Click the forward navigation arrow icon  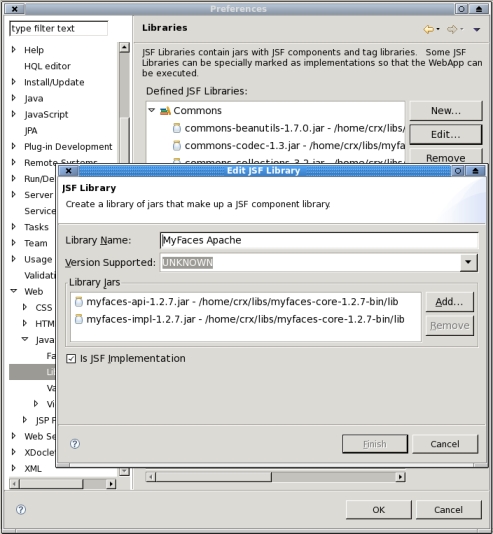(x=452, y=29)
